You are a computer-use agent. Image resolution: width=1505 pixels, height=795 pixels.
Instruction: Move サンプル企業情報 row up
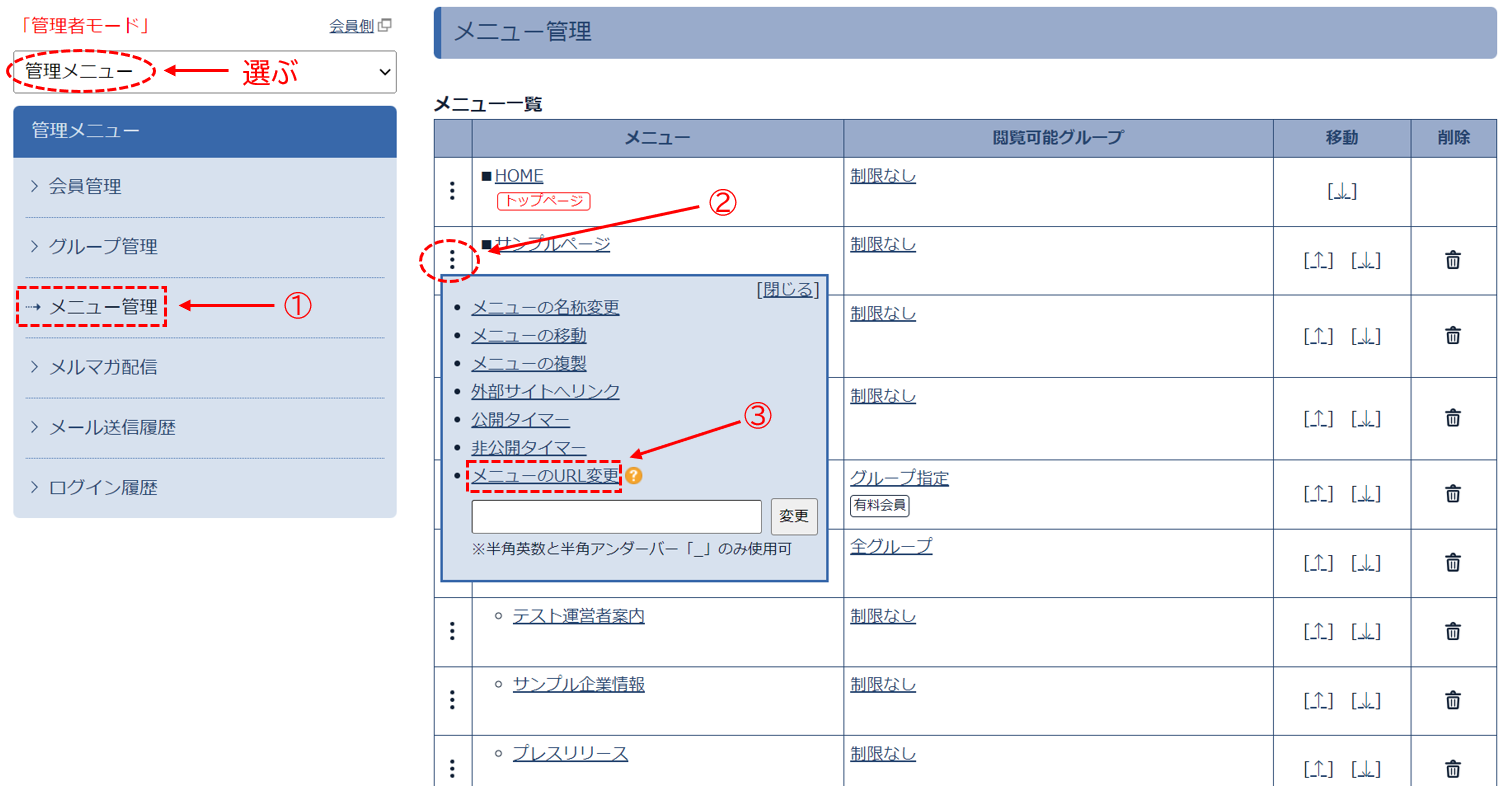click(1319, 700)
